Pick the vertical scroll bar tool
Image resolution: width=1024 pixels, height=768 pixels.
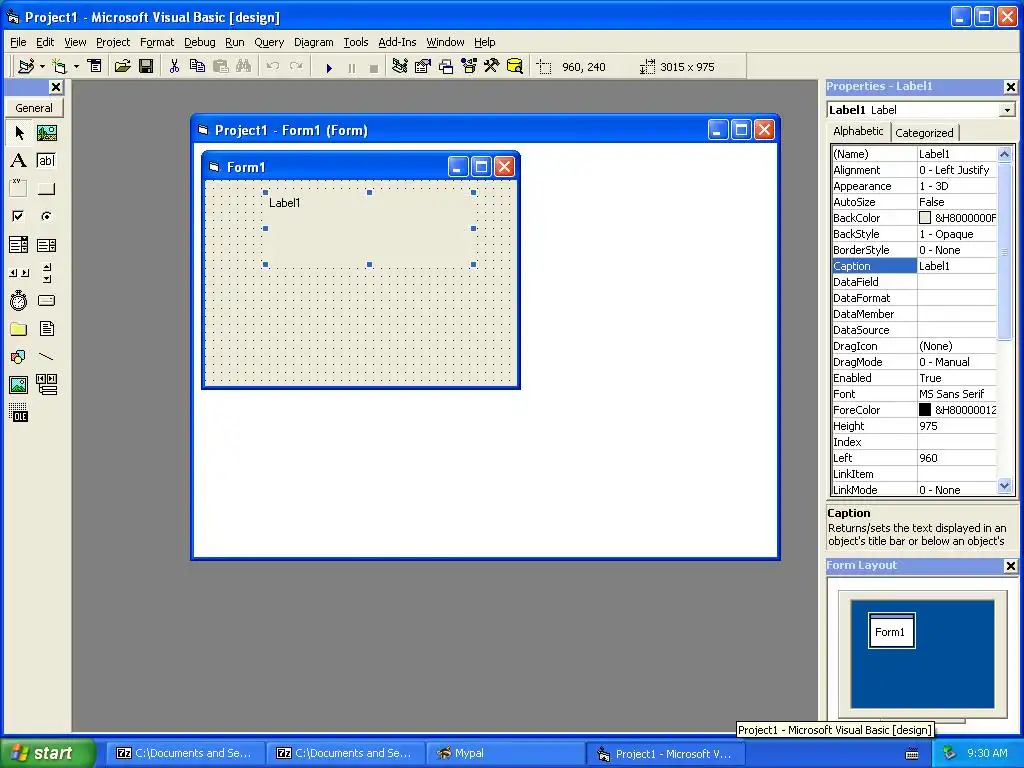pos(46,273)
